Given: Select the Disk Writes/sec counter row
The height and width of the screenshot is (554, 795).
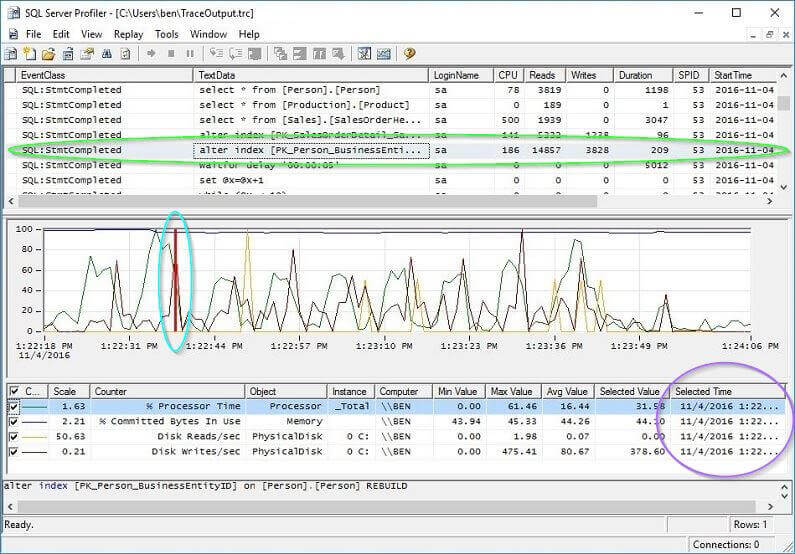Looking at the screenshot, I should [396, 452].
